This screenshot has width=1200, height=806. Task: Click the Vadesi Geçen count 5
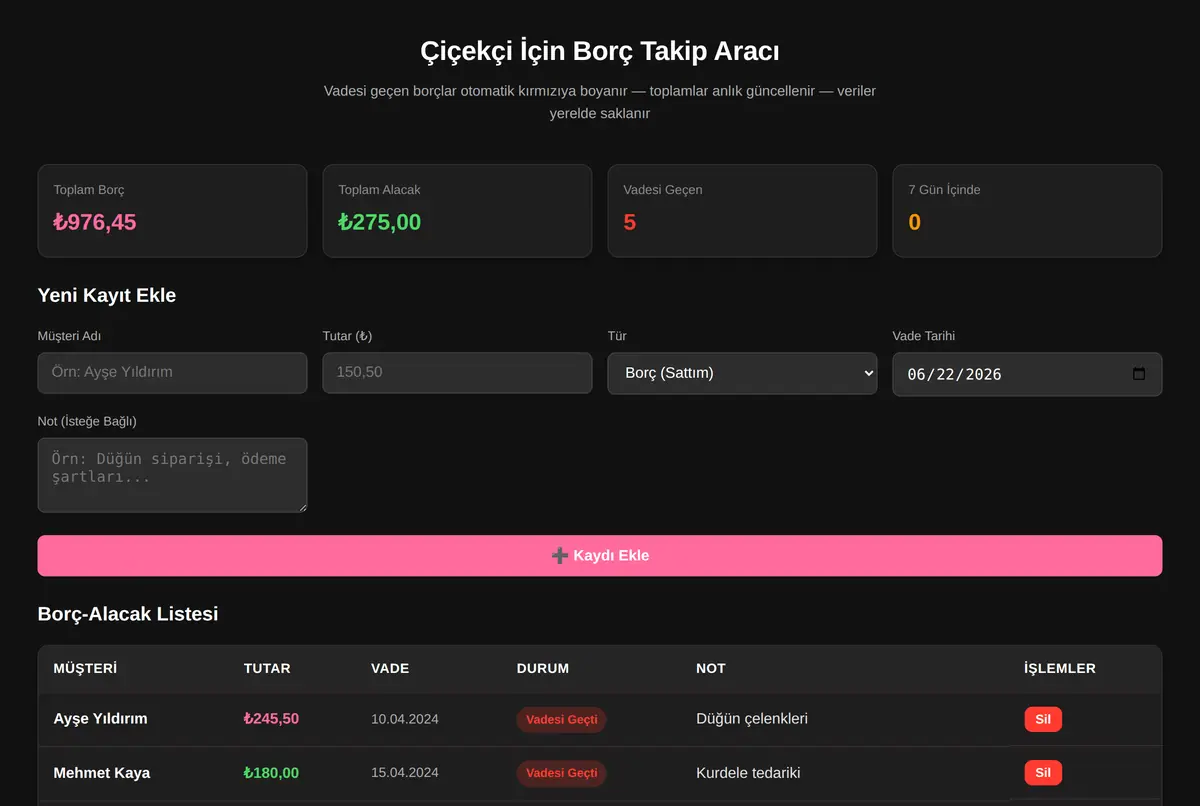(x=630, y=222)
